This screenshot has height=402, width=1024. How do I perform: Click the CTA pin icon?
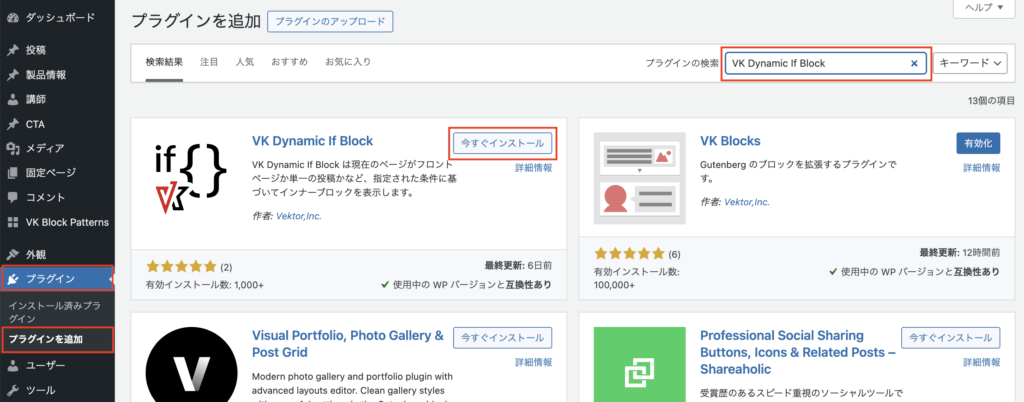12,124
